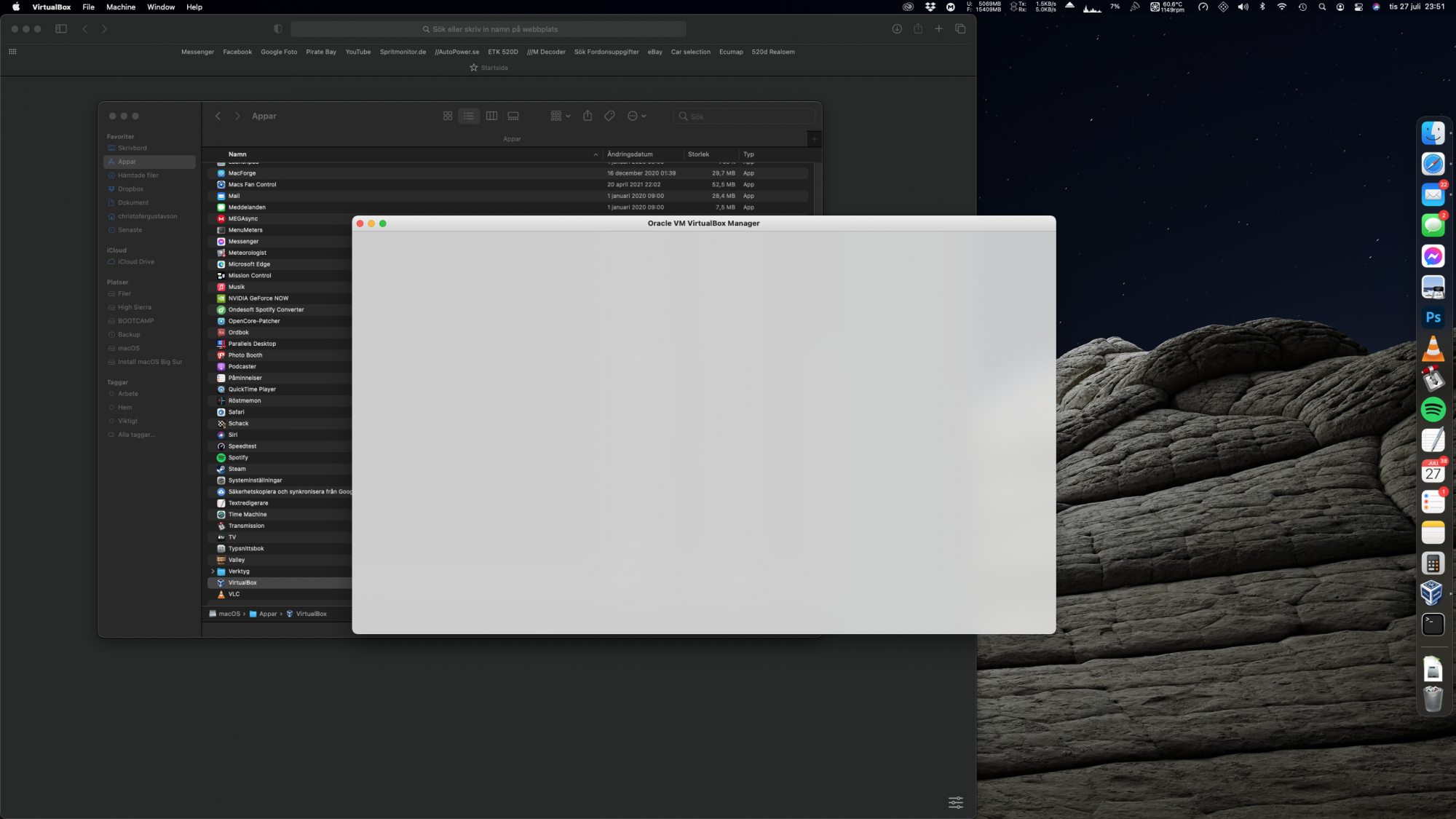Open Photoshop from the Dock
Viewport: 1456px width, 819px height.
(1432, 317)
